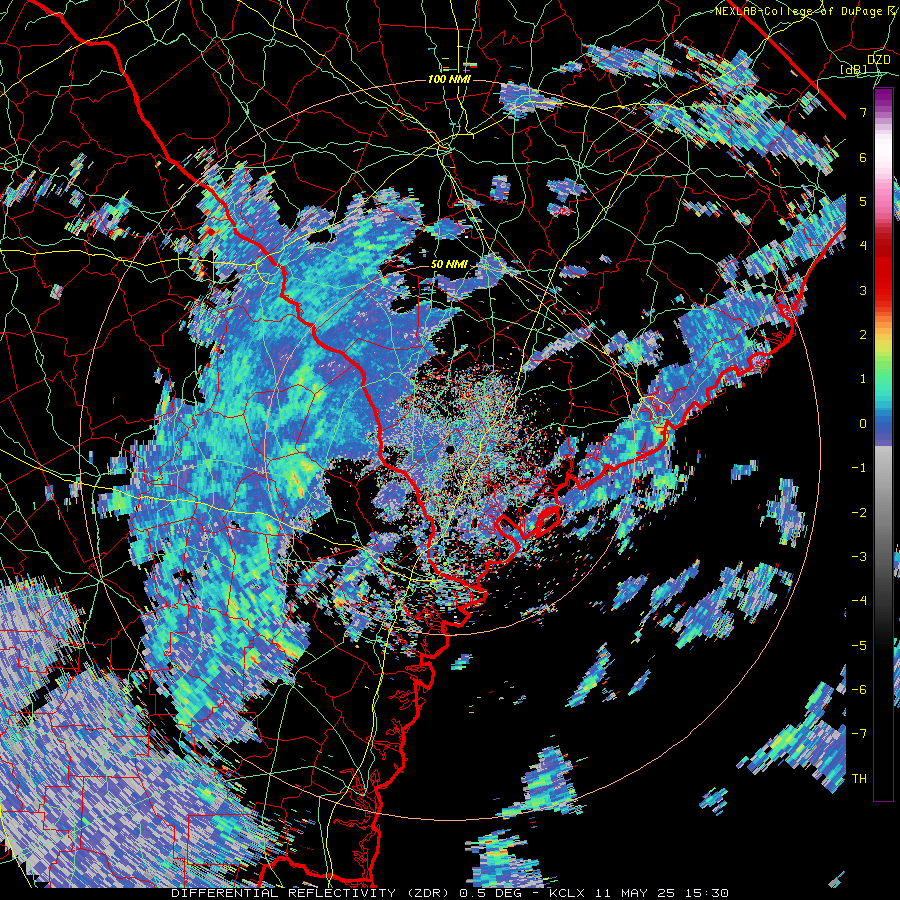The image size is (900, 900).
Task: Click the "-5" value on the color scale
Action: click(859, 646)
